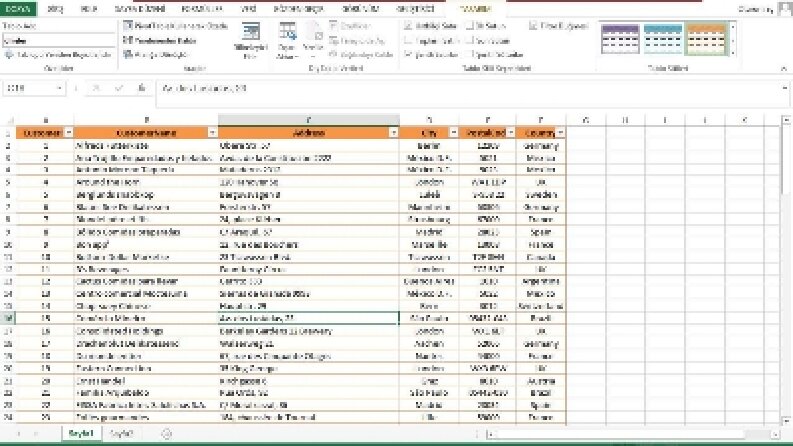Click Tarayıcıda Aç icon

click(x=333, y=40)
